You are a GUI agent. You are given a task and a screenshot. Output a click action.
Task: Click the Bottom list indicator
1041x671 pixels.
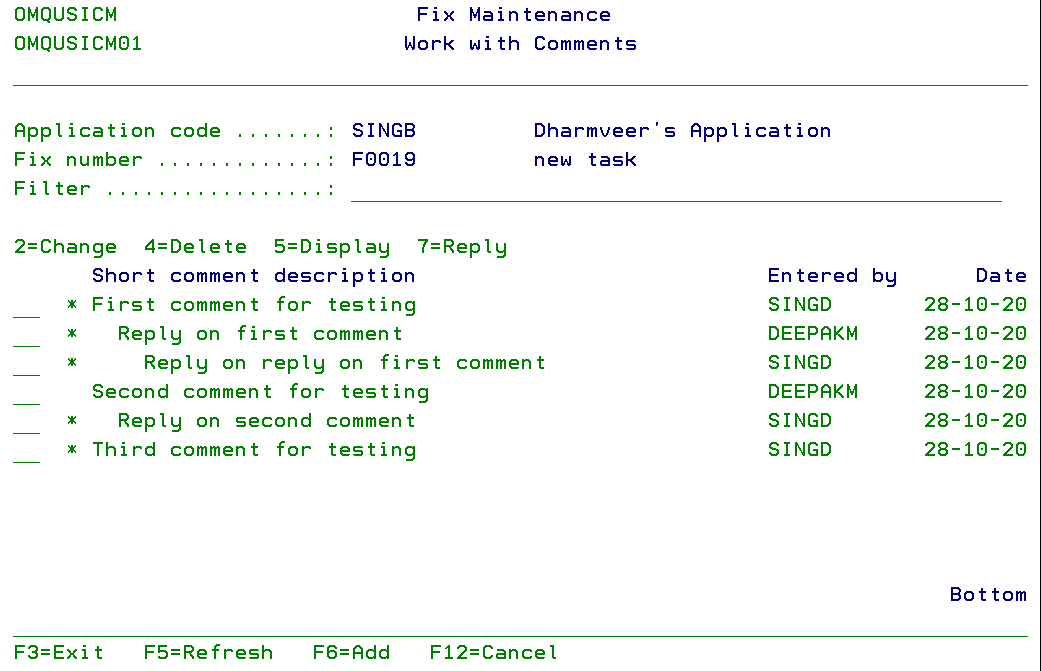(988, 595)
